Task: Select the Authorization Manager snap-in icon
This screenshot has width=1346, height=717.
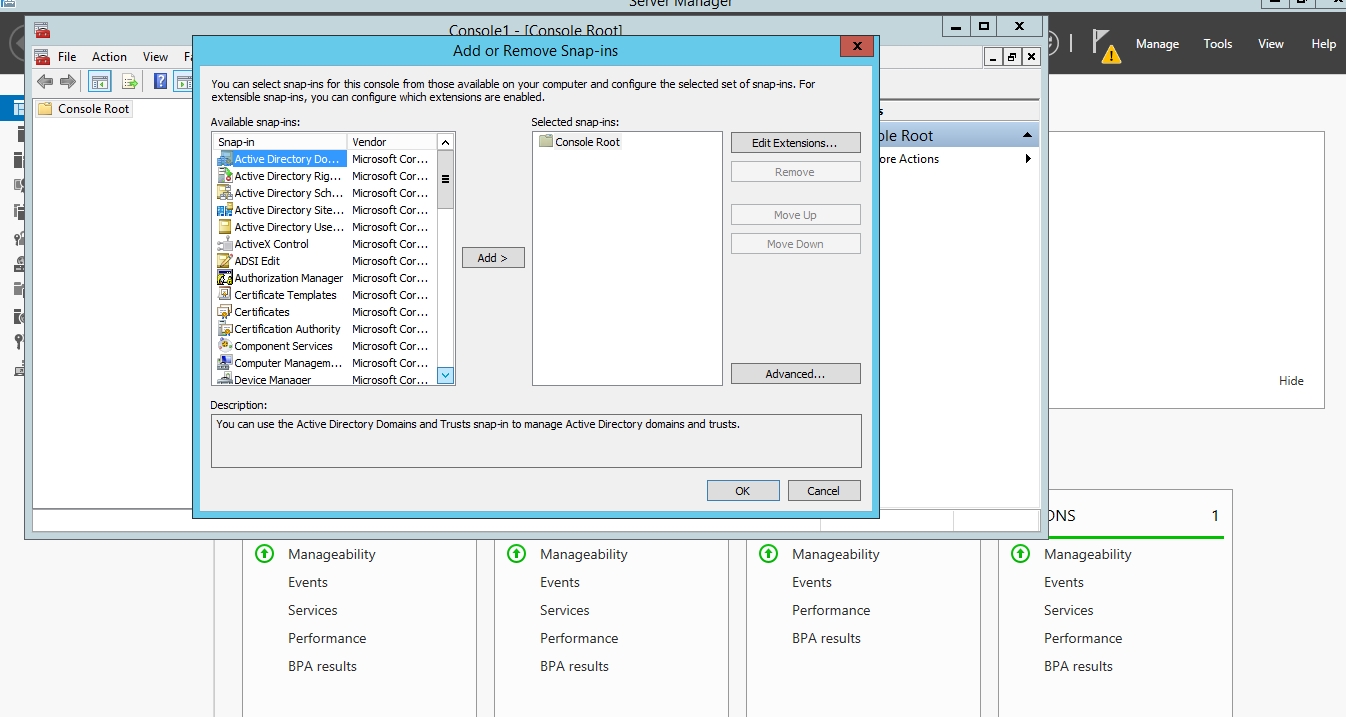Action: (225, 278)
